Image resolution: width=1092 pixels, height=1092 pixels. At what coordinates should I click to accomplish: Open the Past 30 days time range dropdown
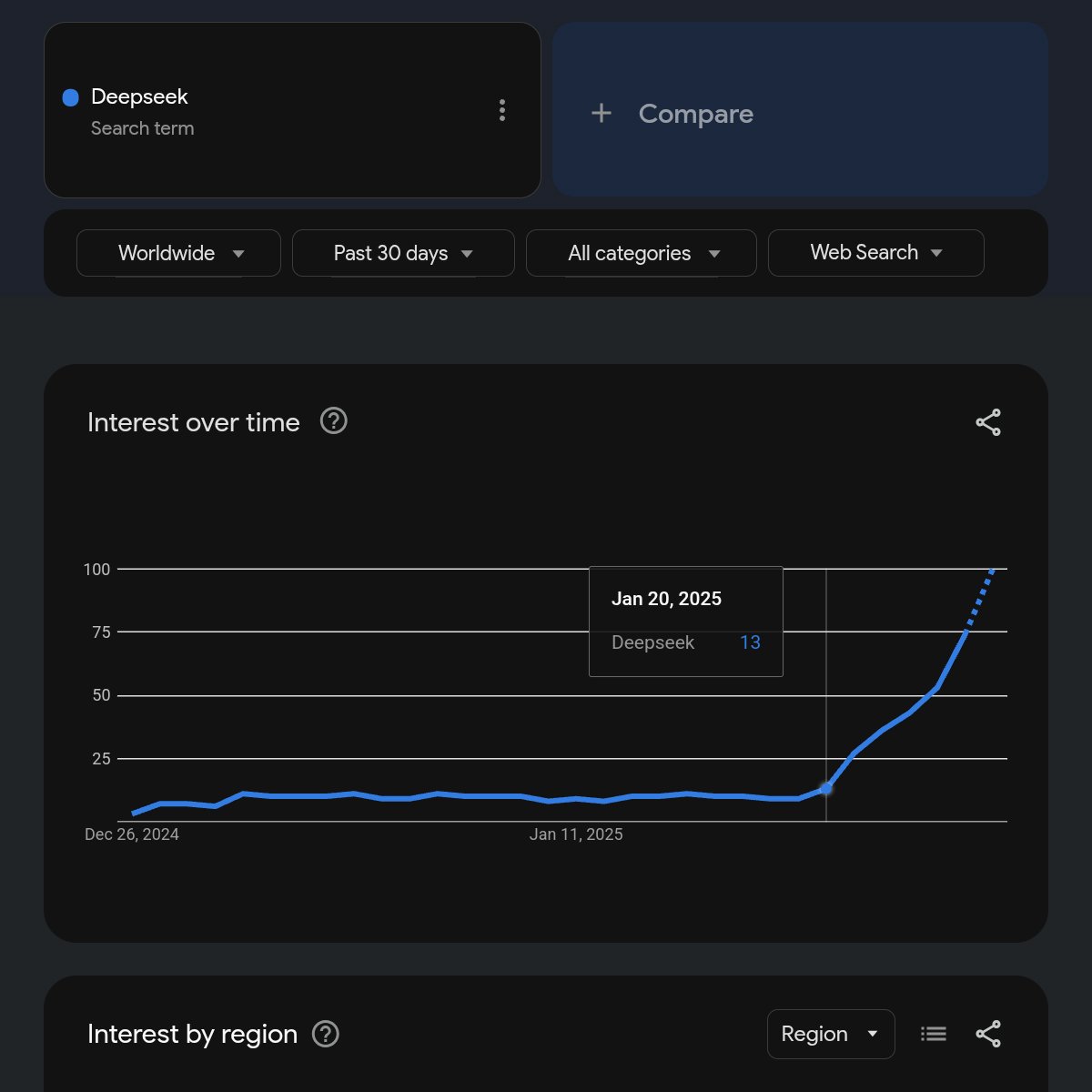pos(402,253)
